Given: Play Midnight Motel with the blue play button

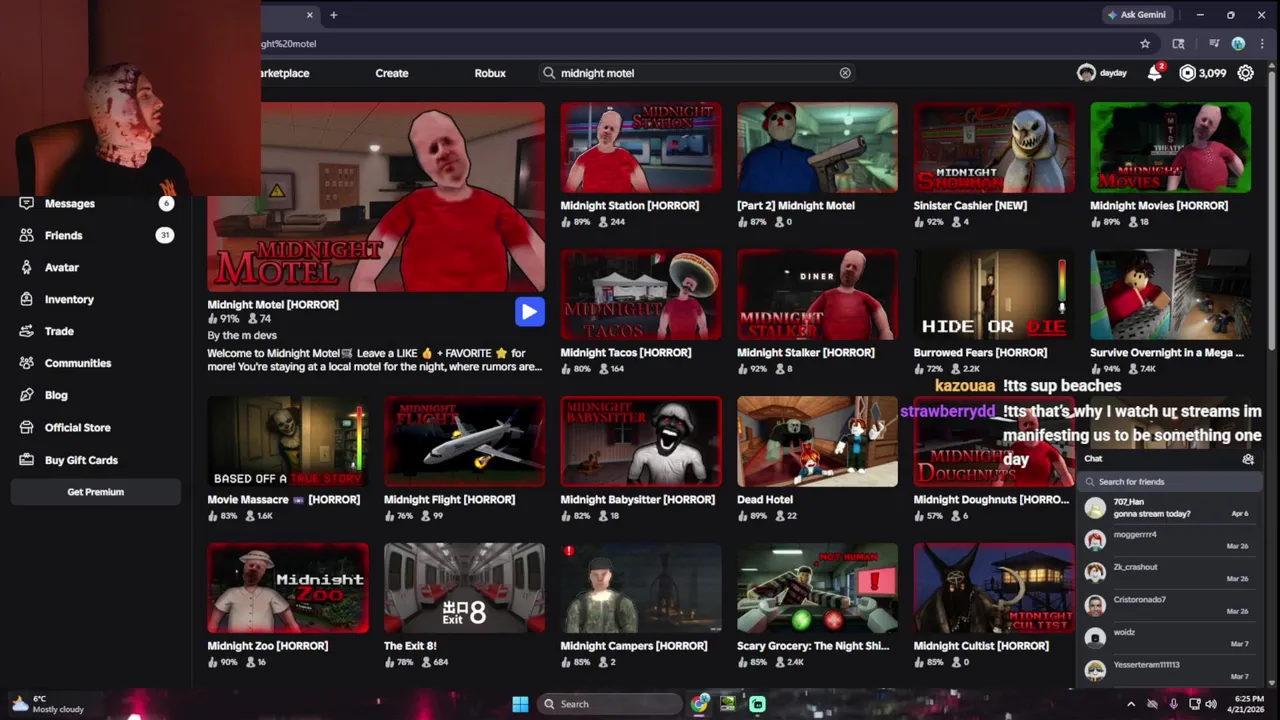Looking at the screenshot, I should (529, 312).
